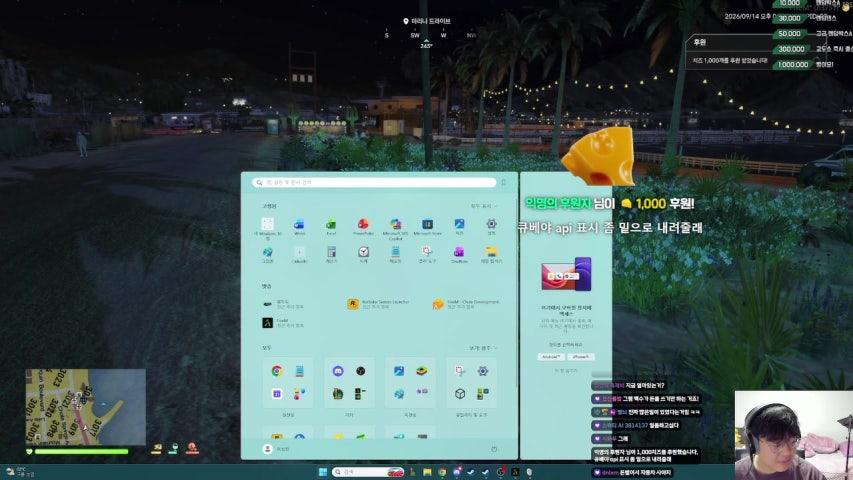Image resolution: width=853 pixels, height=480 pixels.
Task: Open the fourth app category folder tile
Action: 471,383
